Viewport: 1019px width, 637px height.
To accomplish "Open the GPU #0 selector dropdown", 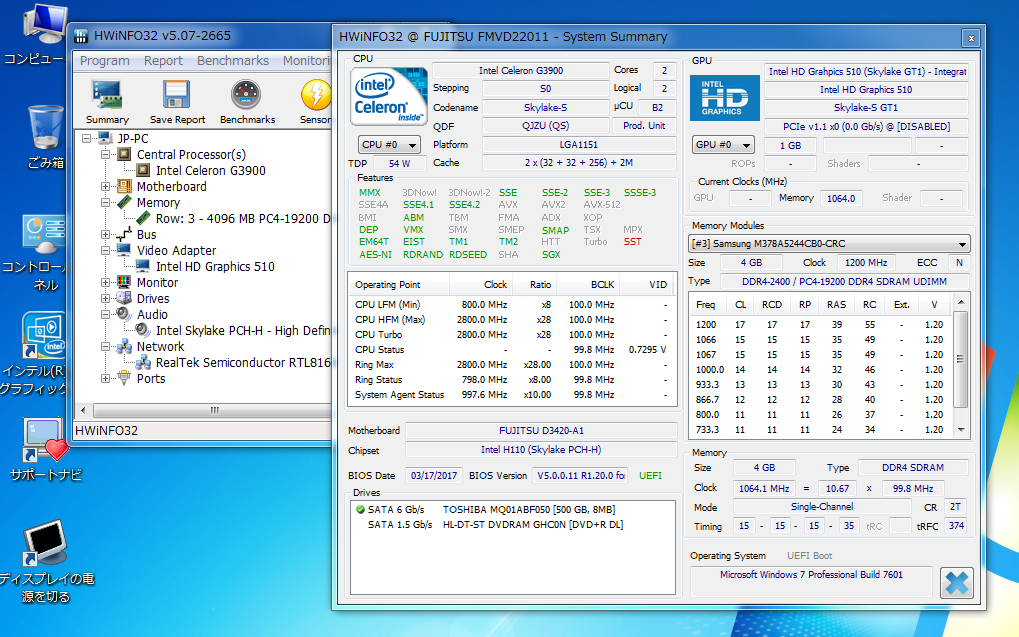I will point(722,144).
